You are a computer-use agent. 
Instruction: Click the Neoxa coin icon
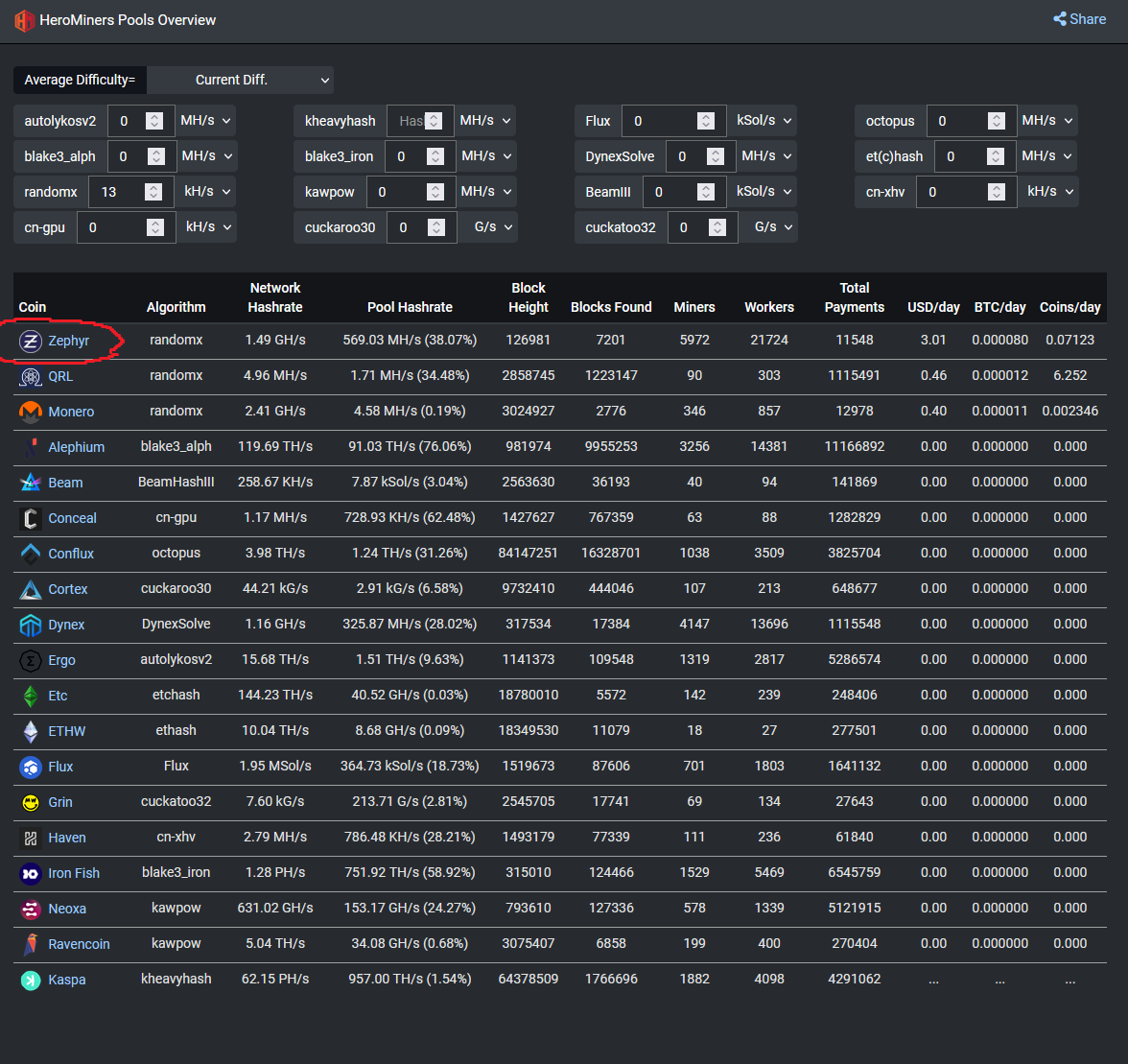[31, 909]
